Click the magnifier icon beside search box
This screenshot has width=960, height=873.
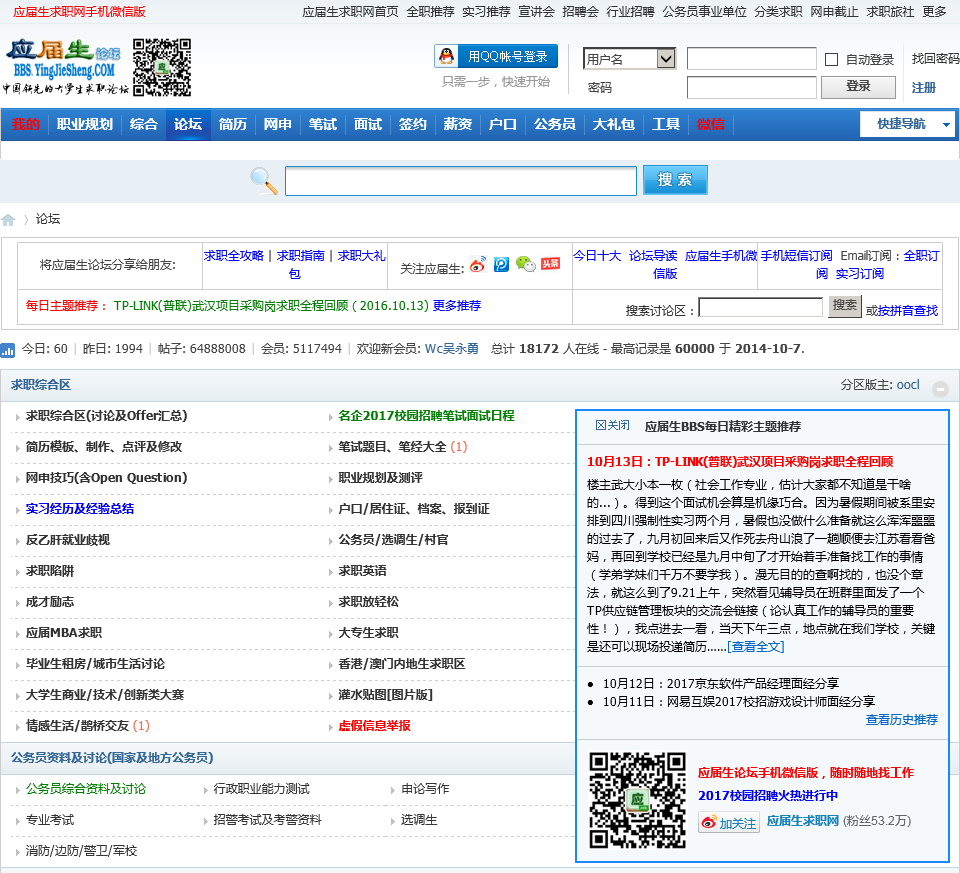click(264, 181)
